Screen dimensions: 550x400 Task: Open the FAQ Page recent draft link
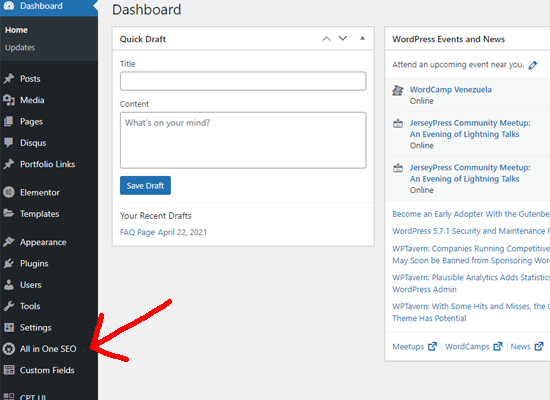pyautogui.click(x=137, y=232)
